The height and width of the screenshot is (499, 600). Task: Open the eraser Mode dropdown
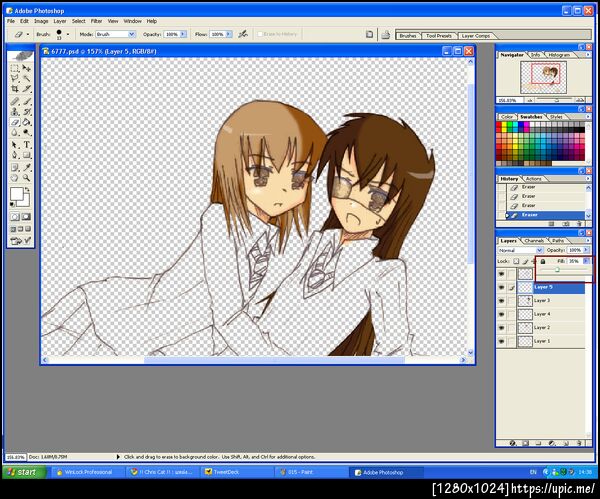tap(132, 34)
